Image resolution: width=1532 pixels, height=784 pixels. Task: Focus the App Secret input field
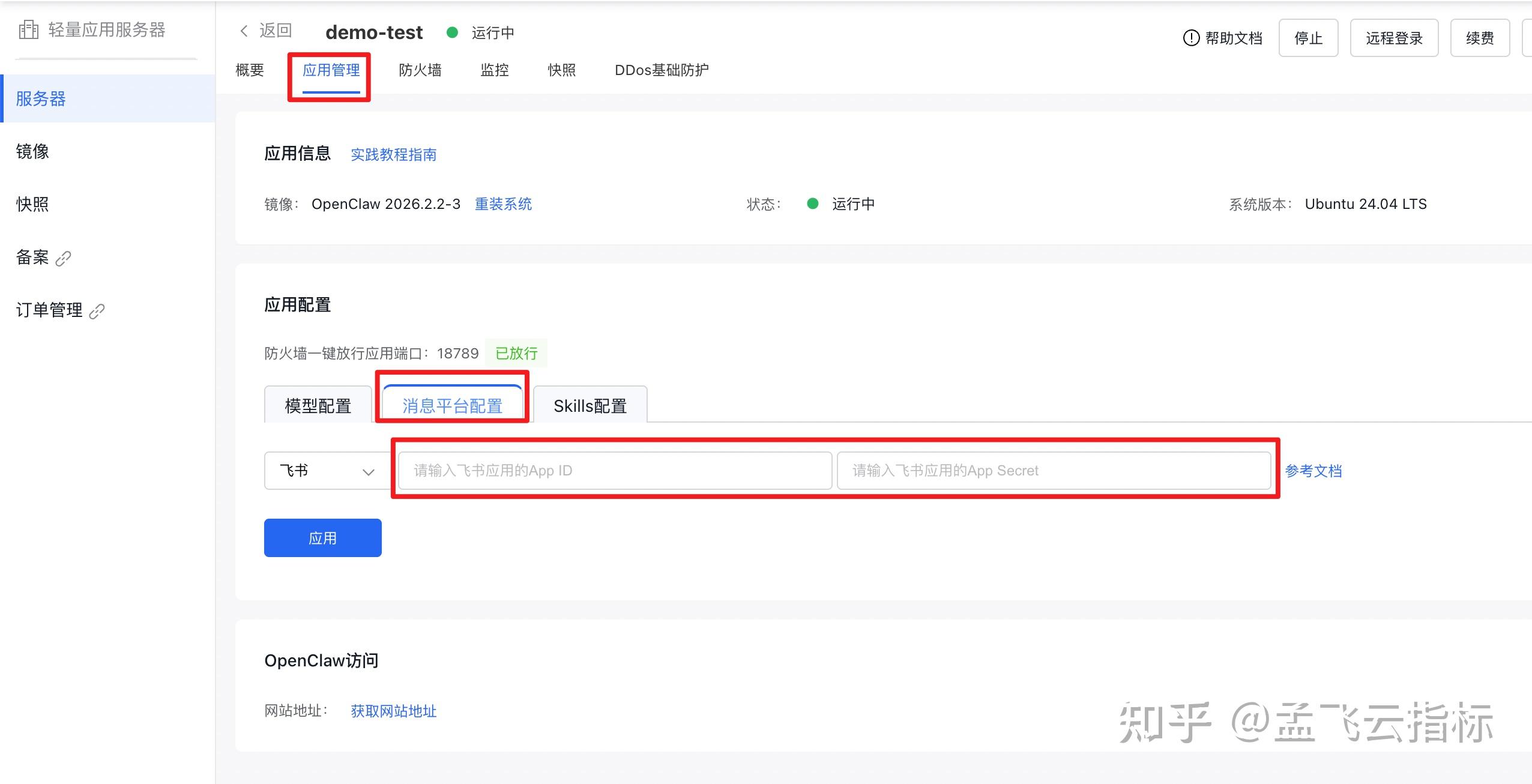coord(1054,471)
